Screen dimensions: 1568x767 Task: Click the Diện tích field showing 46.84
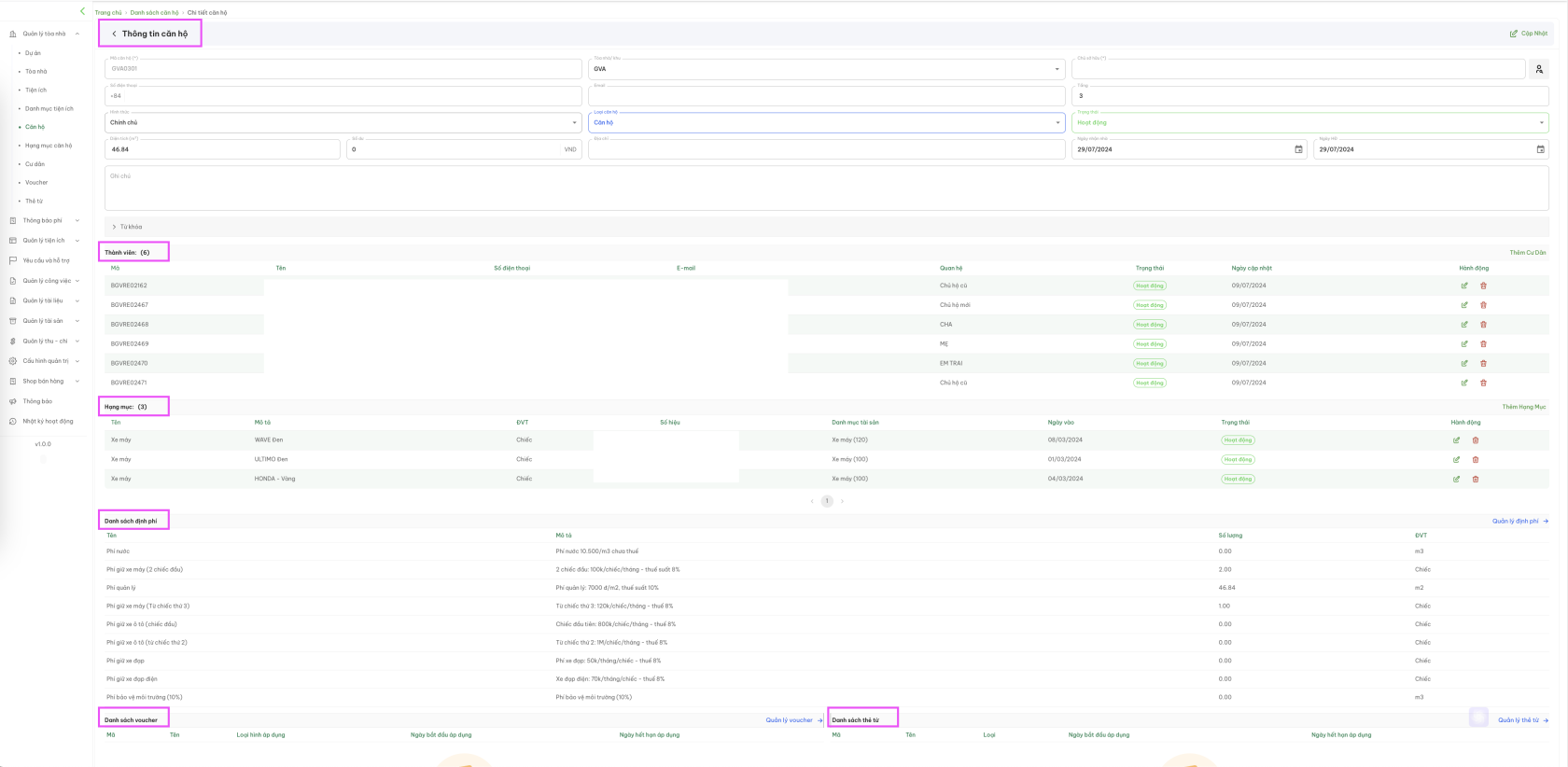coord(222,149)
